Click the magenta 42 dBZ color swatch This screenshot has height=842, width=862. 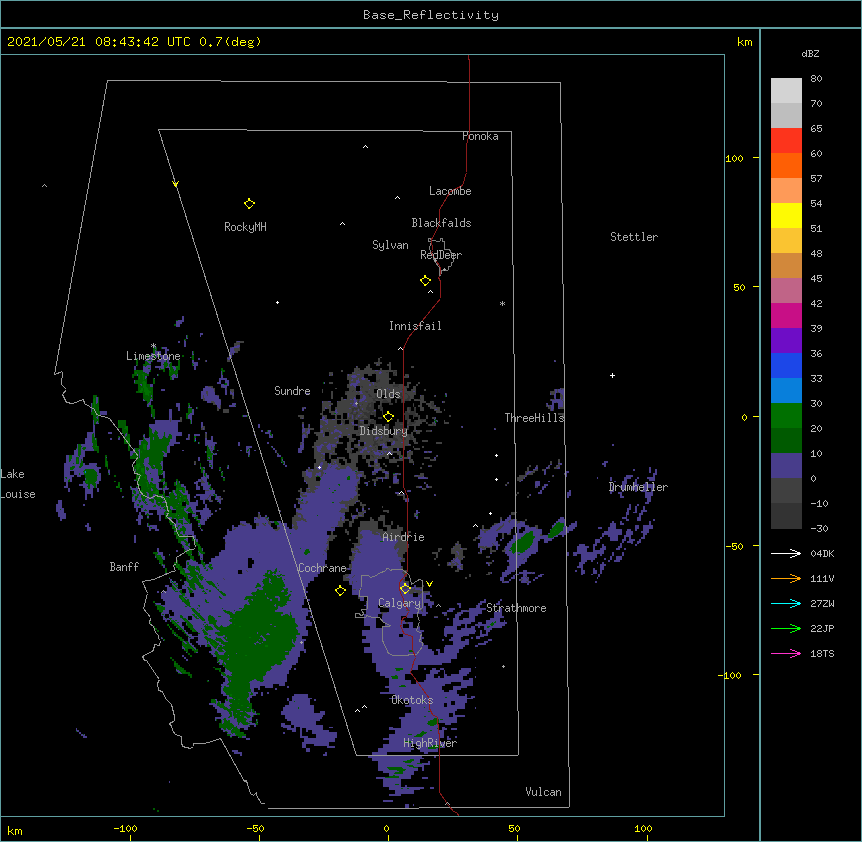pyautogui.click(x=786, y=315)
